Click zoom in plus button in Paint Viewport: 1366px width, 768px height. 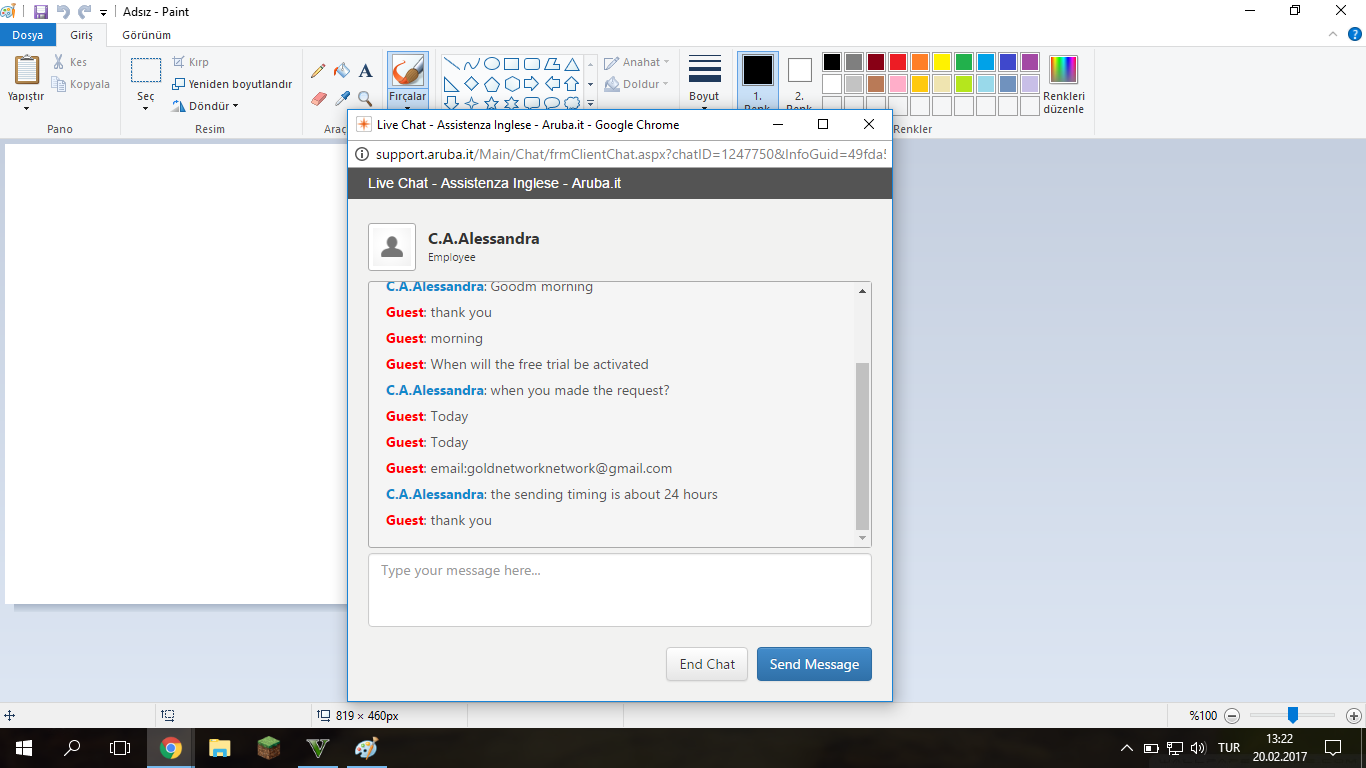[x=1354, y=716]
